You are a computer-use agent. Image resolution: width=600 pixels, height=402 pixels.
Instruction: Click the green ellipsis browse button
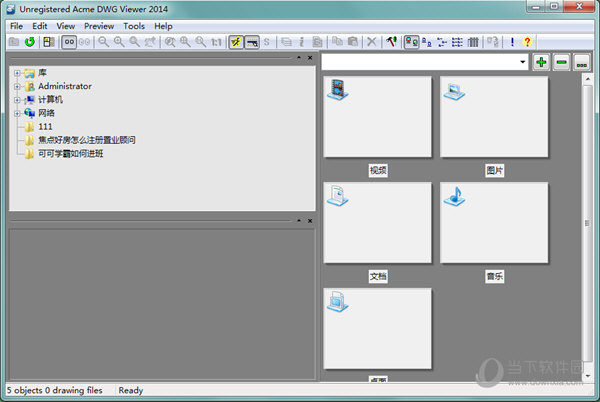click(x=582, y=62)
